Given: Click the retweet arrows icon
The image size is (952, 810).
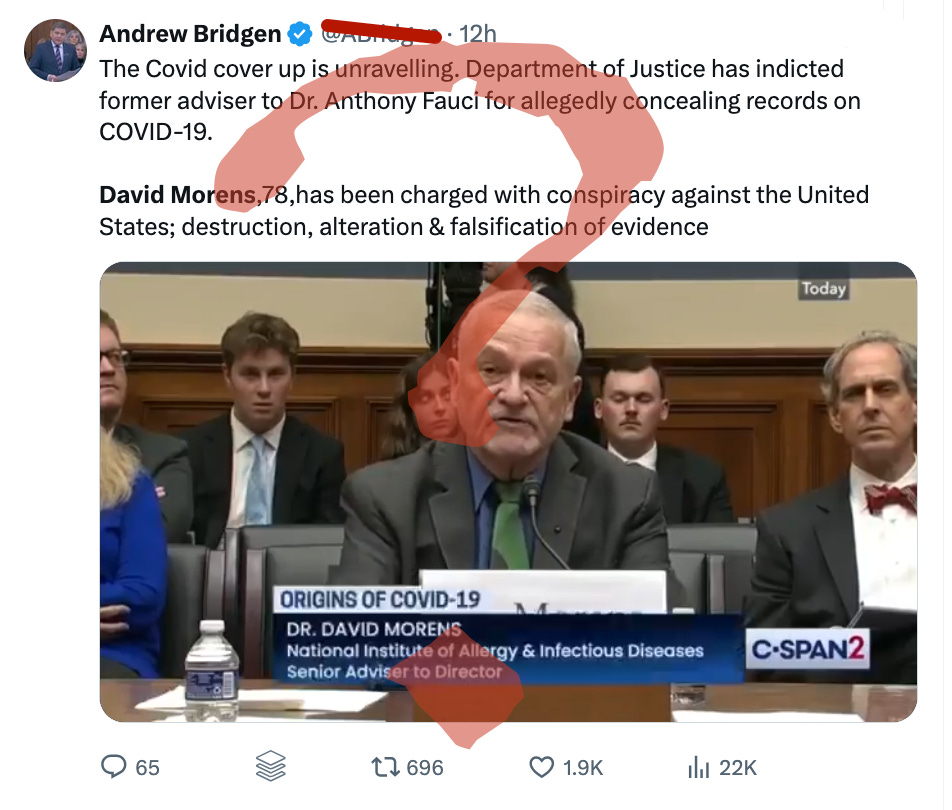Looking at the screenshot, I should (x=386, y=767).
